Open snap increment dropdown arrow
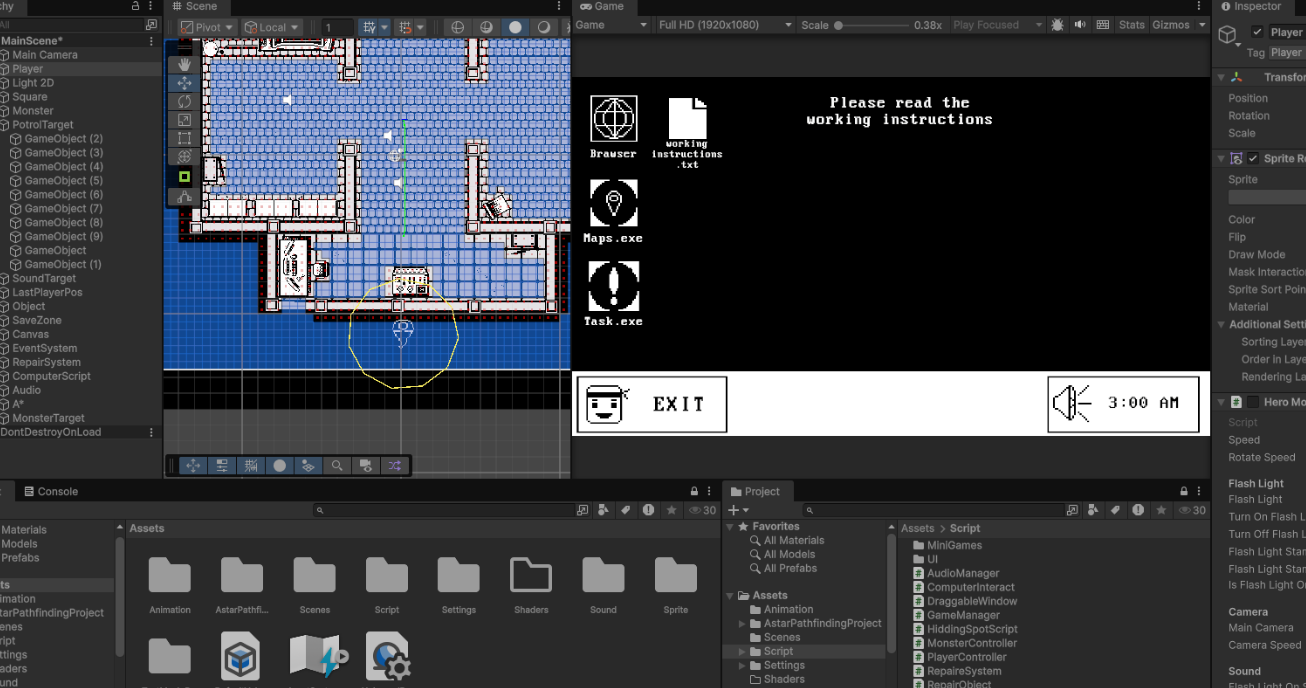This screenshot has height=688, width=1306. 419,27
